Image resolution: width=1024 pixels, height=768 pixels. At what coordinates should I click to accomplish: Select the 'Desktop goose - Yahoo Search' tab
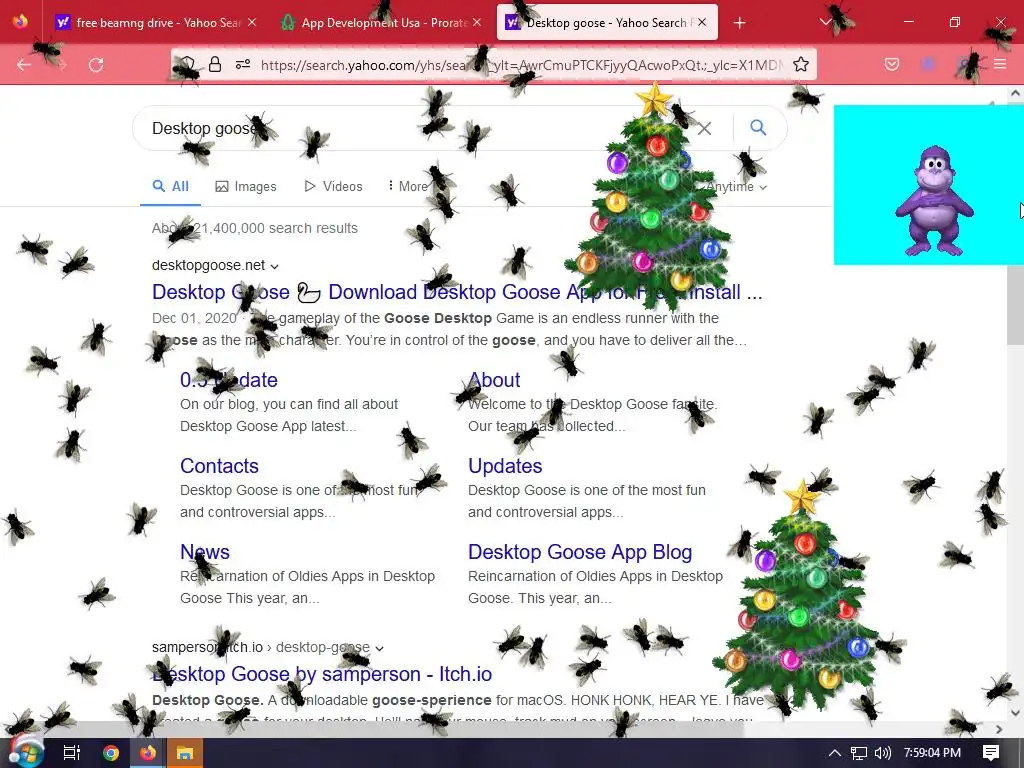tap(607, 23)
